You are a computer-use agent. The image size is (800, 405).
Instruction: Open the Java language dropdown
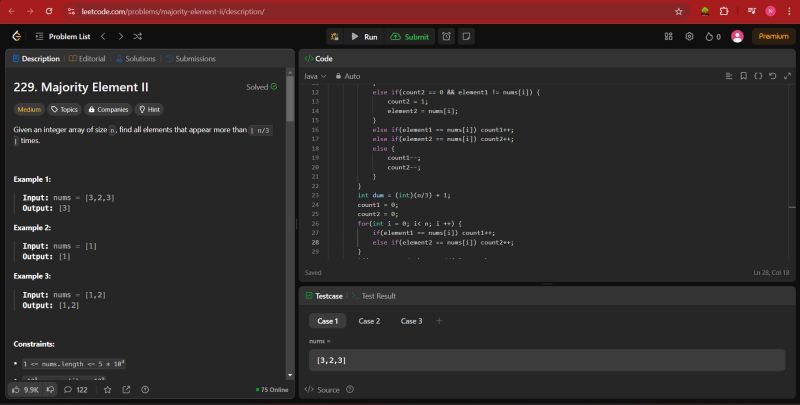315,76
